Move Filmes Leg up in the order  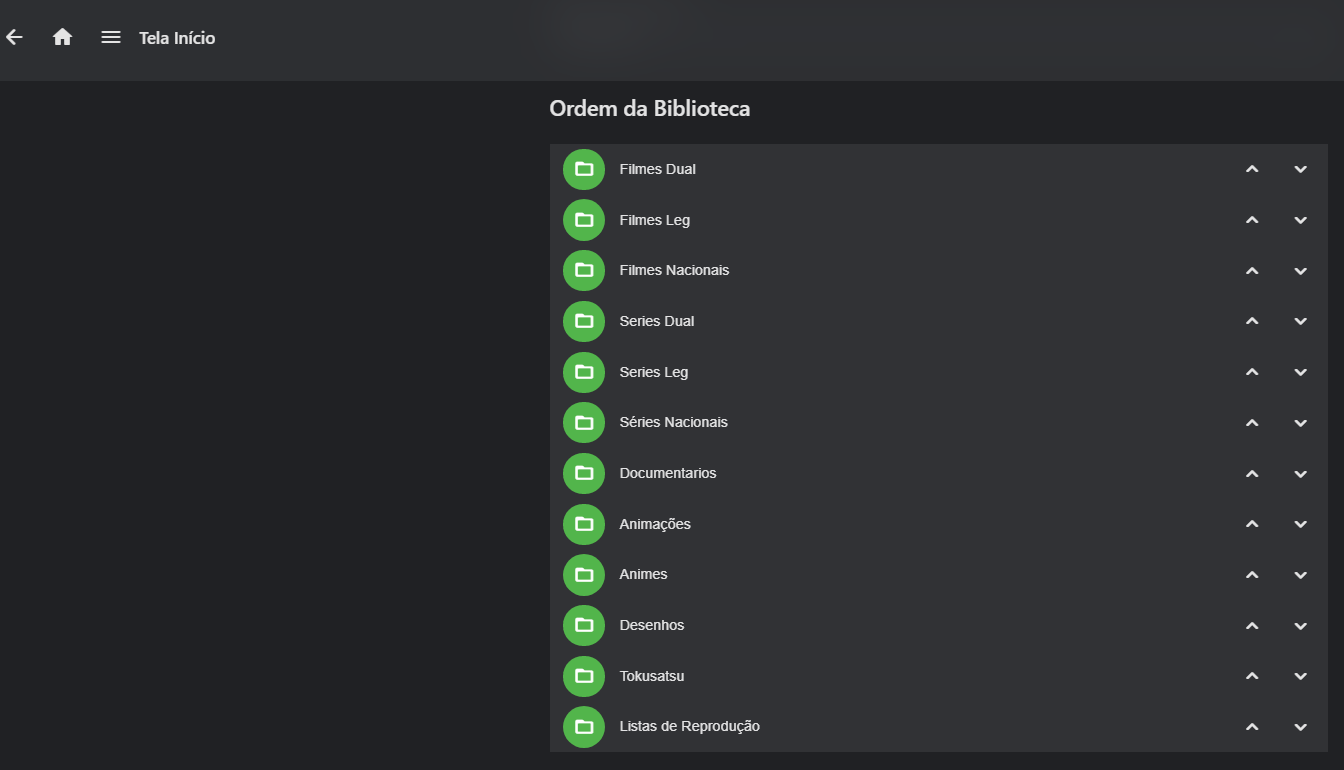pyautogui.click(x=1252, y=220)
